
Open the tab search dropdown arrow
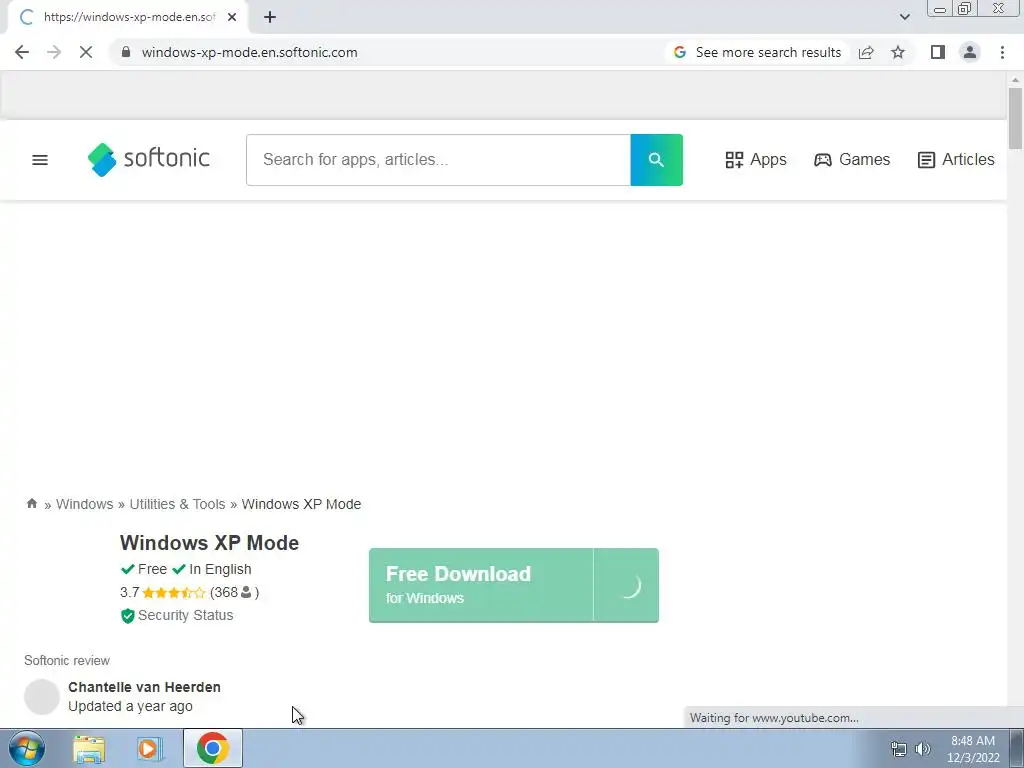tap(904, 17)
